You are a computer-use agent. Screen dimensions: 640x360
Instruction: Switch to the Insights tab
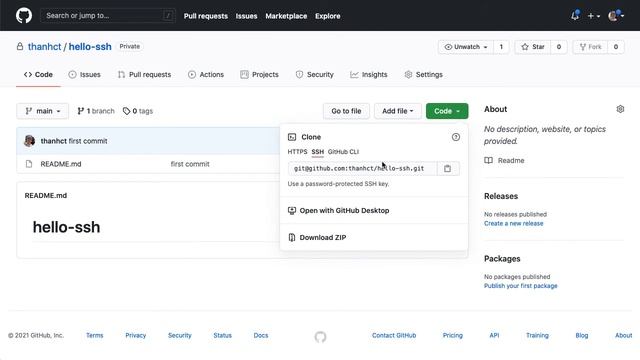click(x=369, y=75)
